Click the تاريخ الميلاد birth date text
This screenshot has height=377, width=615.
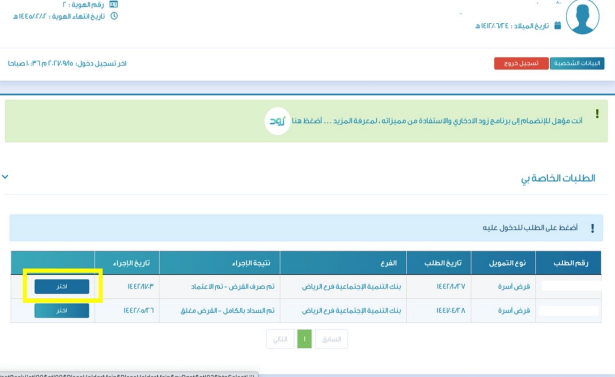pyautogui.click(x=512, y=26)
